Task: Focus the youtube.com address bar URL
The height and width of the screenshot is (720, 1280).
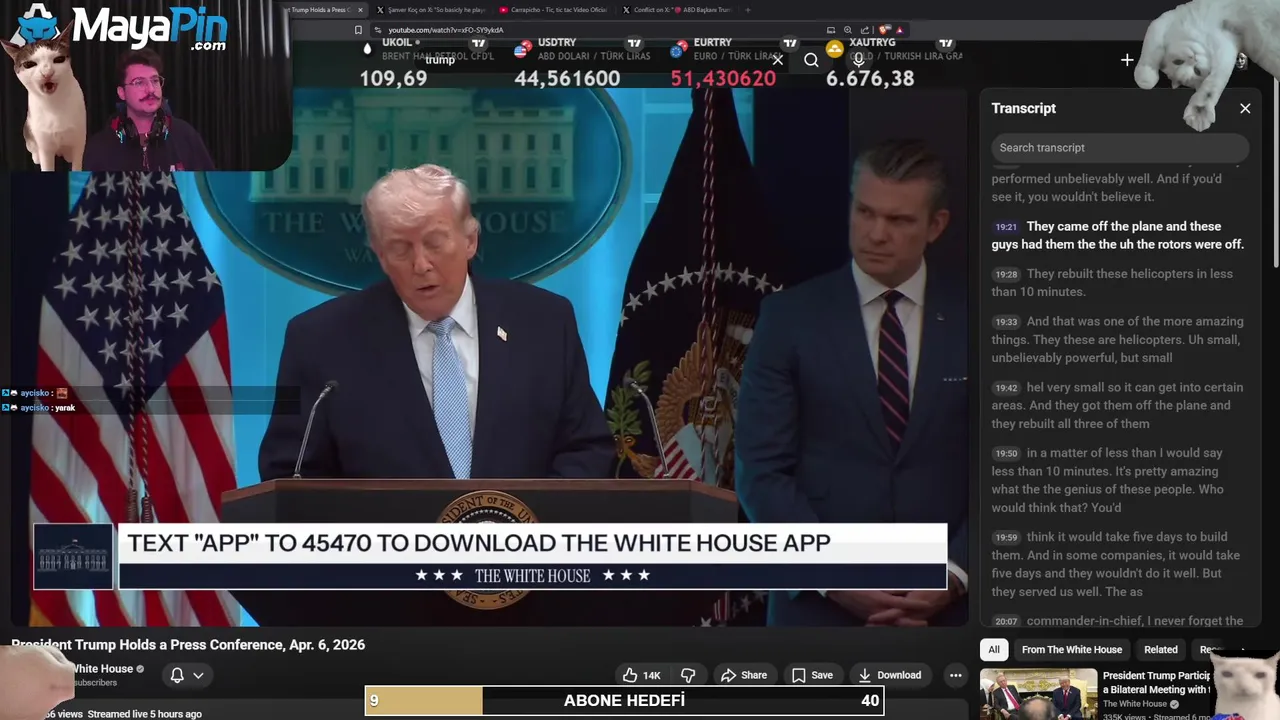Action: click(446, 30)
